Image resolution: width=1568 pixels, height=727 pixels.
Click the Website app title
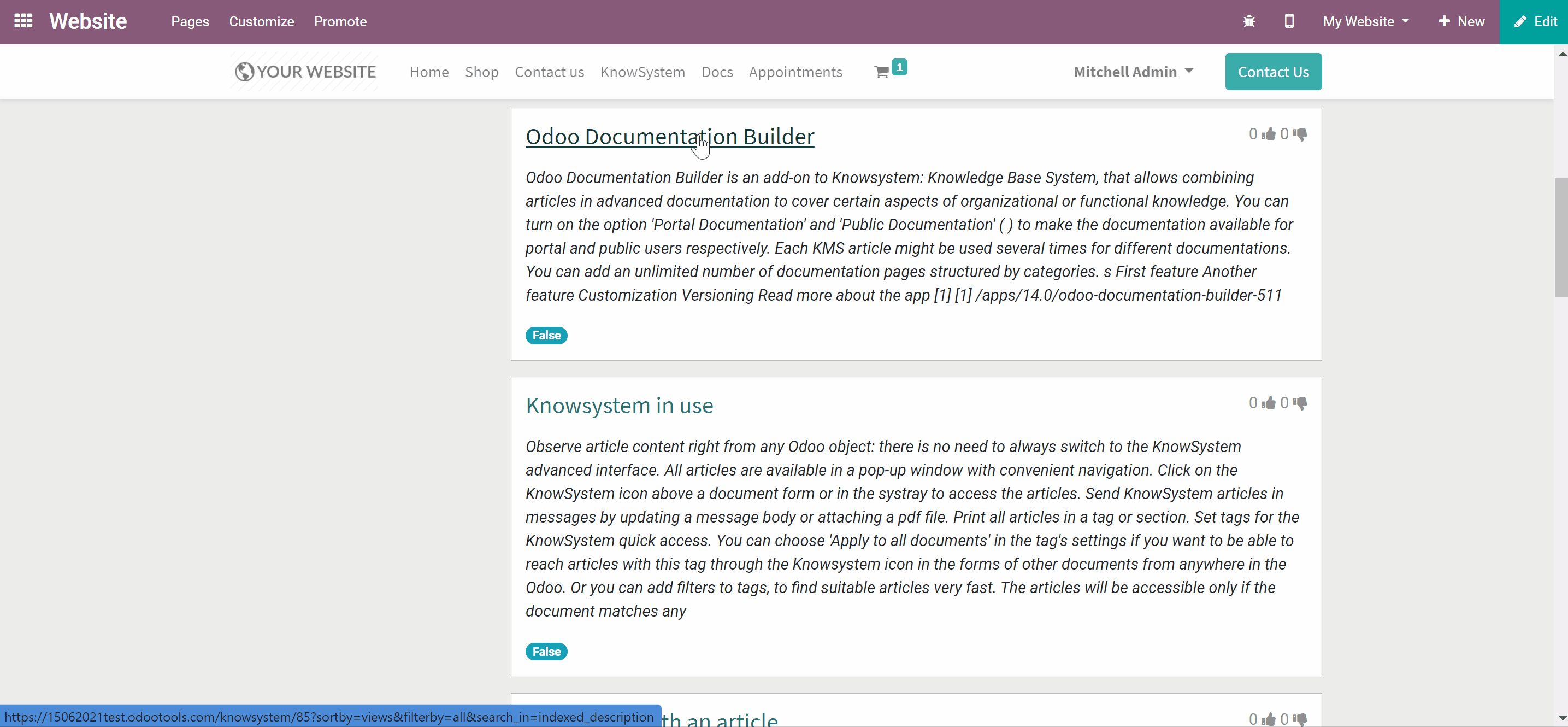coord(87,21)
